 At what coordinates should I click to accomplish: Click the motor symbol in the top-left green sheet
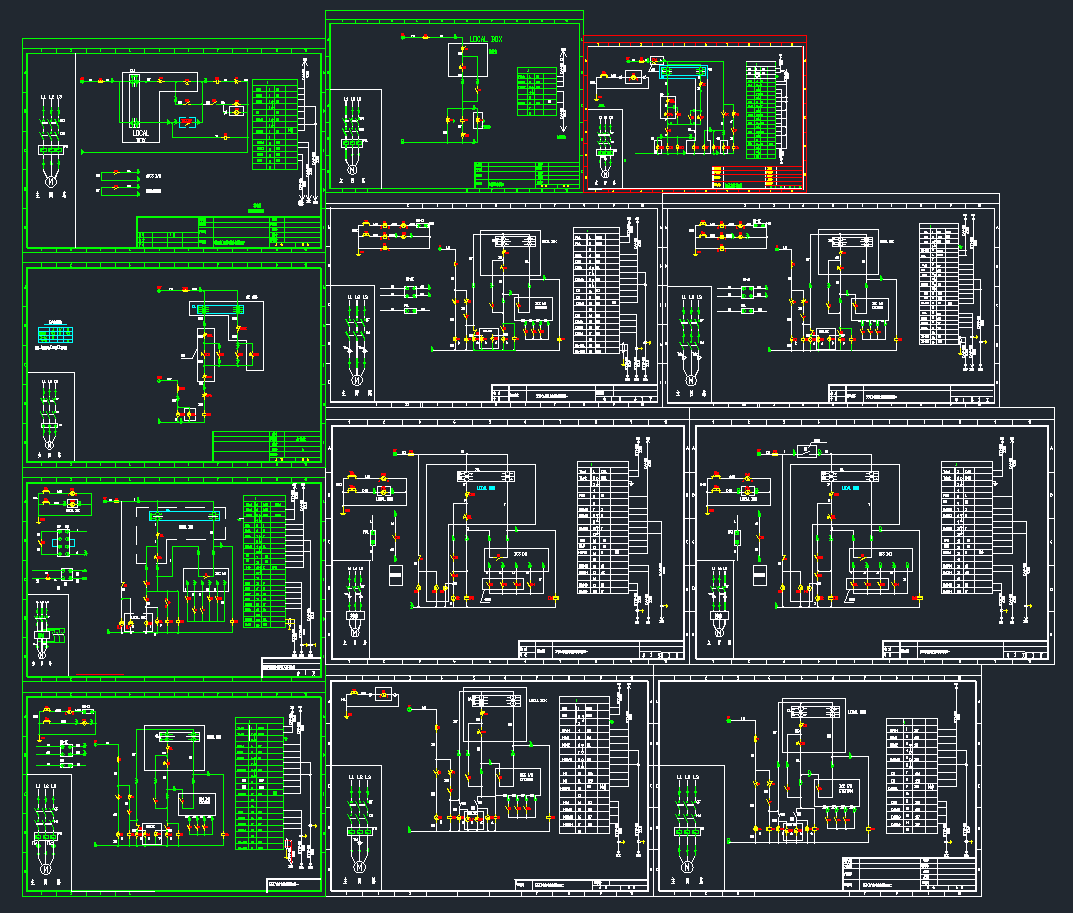click(x=49, y=181)
